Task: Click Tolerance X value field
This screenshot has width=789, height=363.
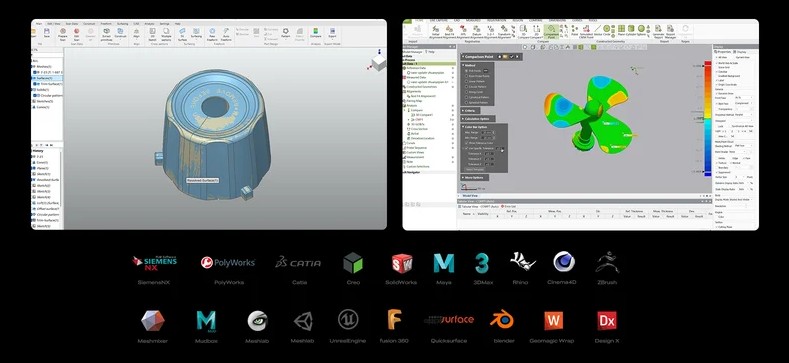Action: (x=490, y=154)
